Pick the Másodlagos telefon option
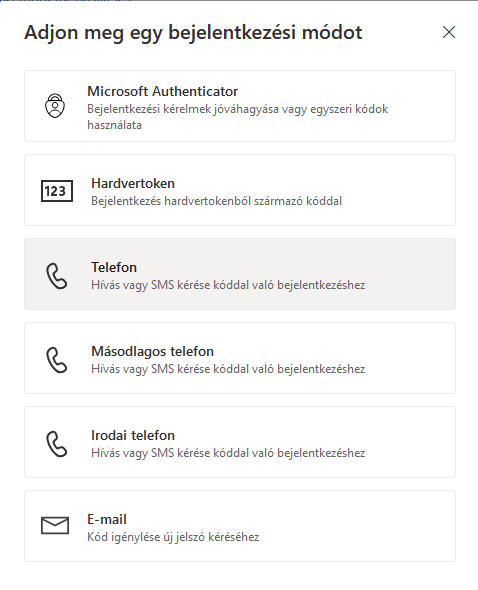 (x=240, y=358)
